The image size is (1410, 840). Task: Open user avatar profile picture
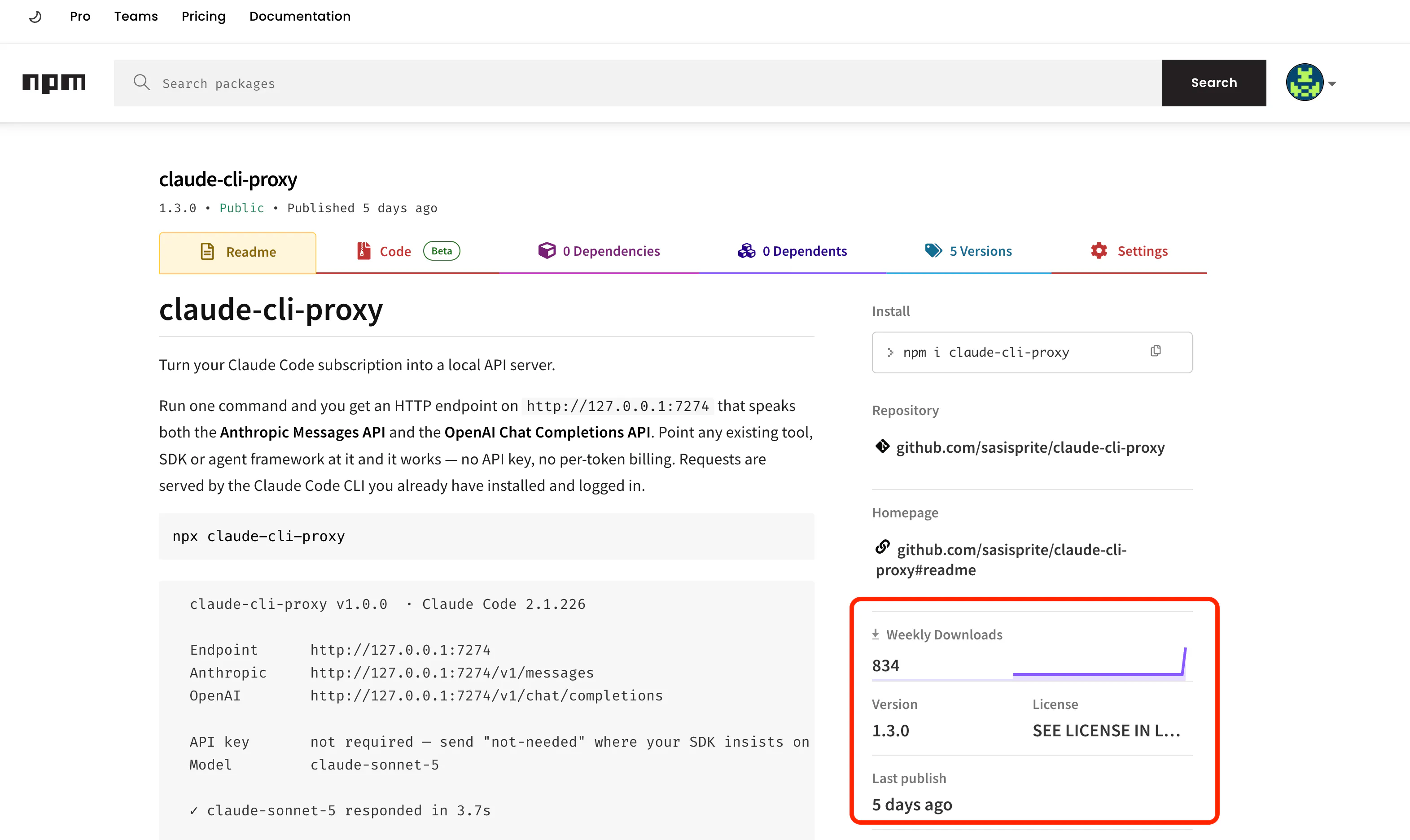click(1304, 83)
